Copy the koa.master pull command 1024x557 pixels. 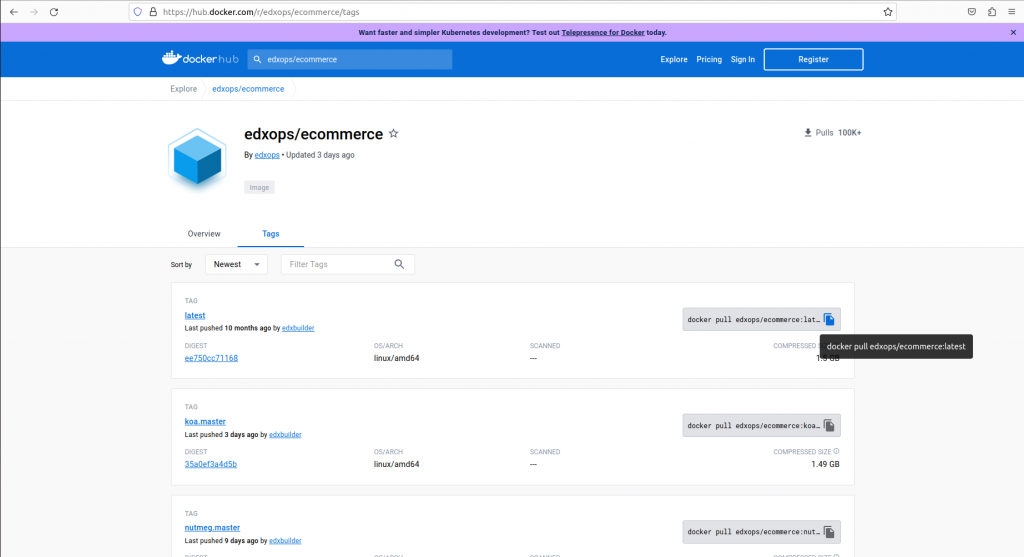click(x=829, y=426)
